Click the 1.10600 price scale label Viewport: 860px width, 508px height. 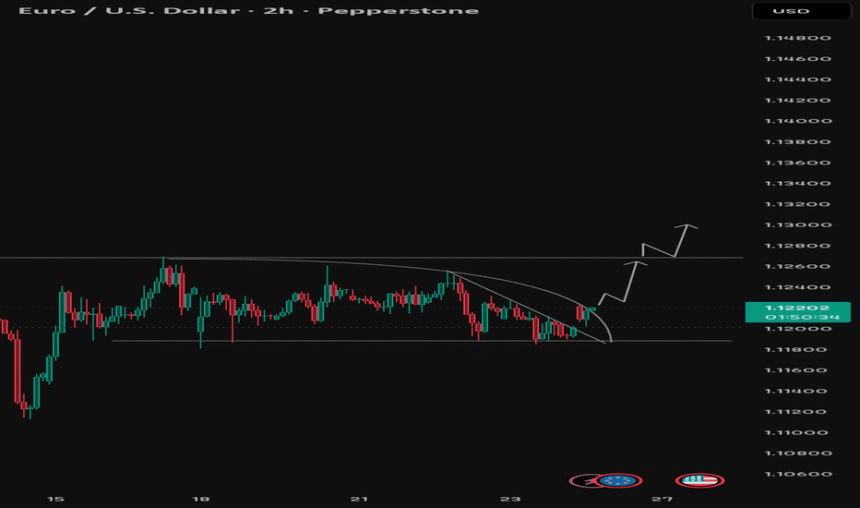[x=798, y=475]
